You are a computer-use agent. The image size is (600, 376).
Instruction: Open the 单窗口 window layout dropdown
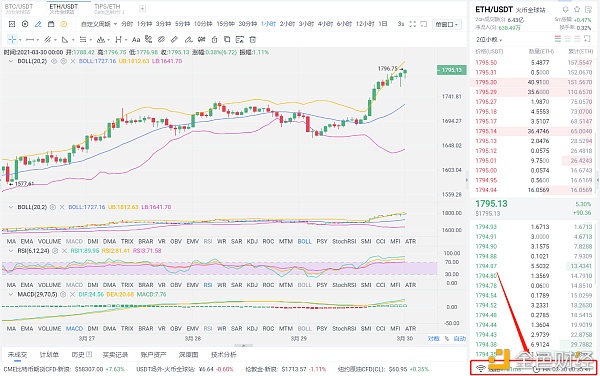pos(447,24)
